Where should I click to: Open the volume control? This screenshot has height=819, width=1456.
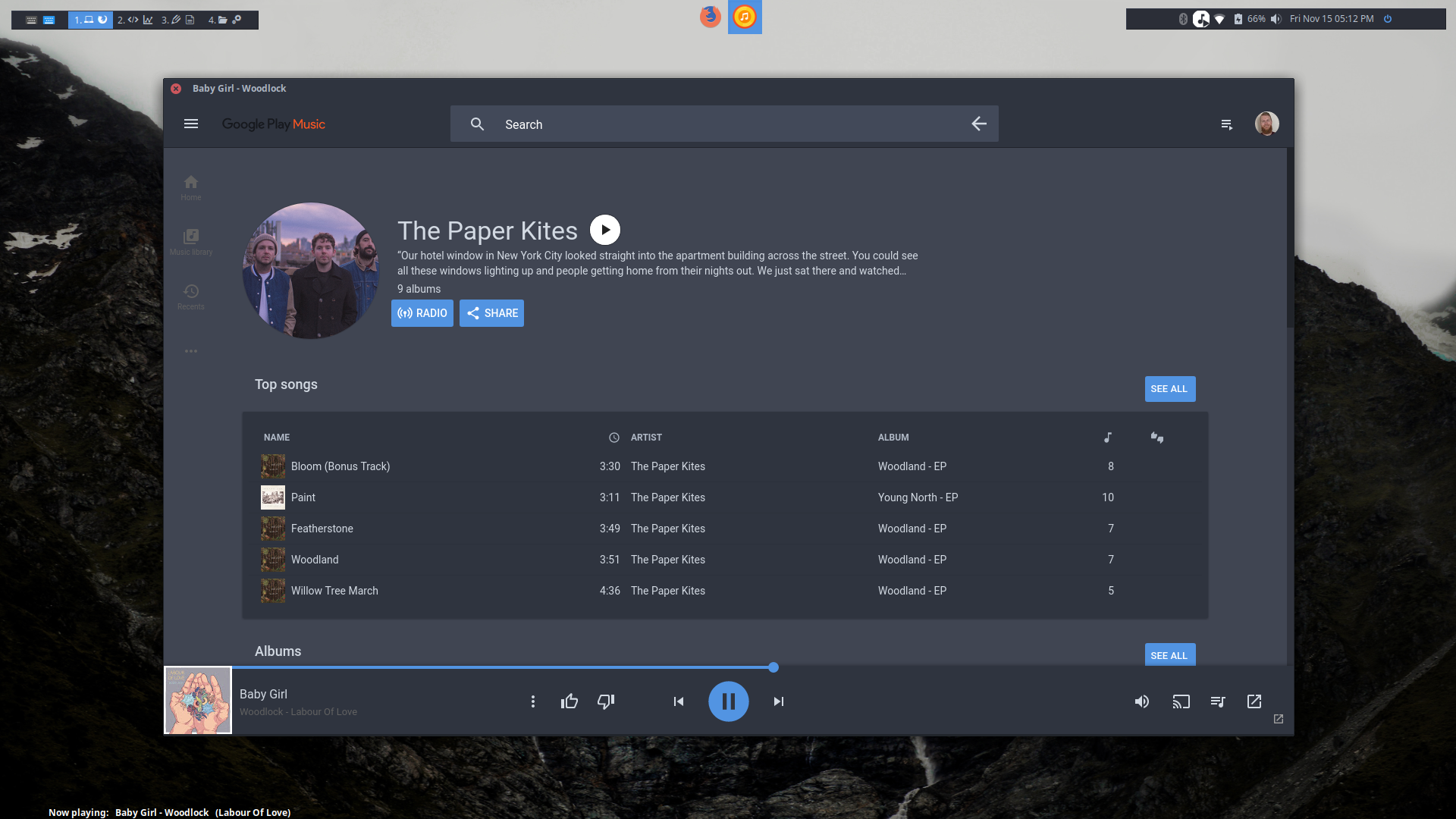(x=1141, y=701)
